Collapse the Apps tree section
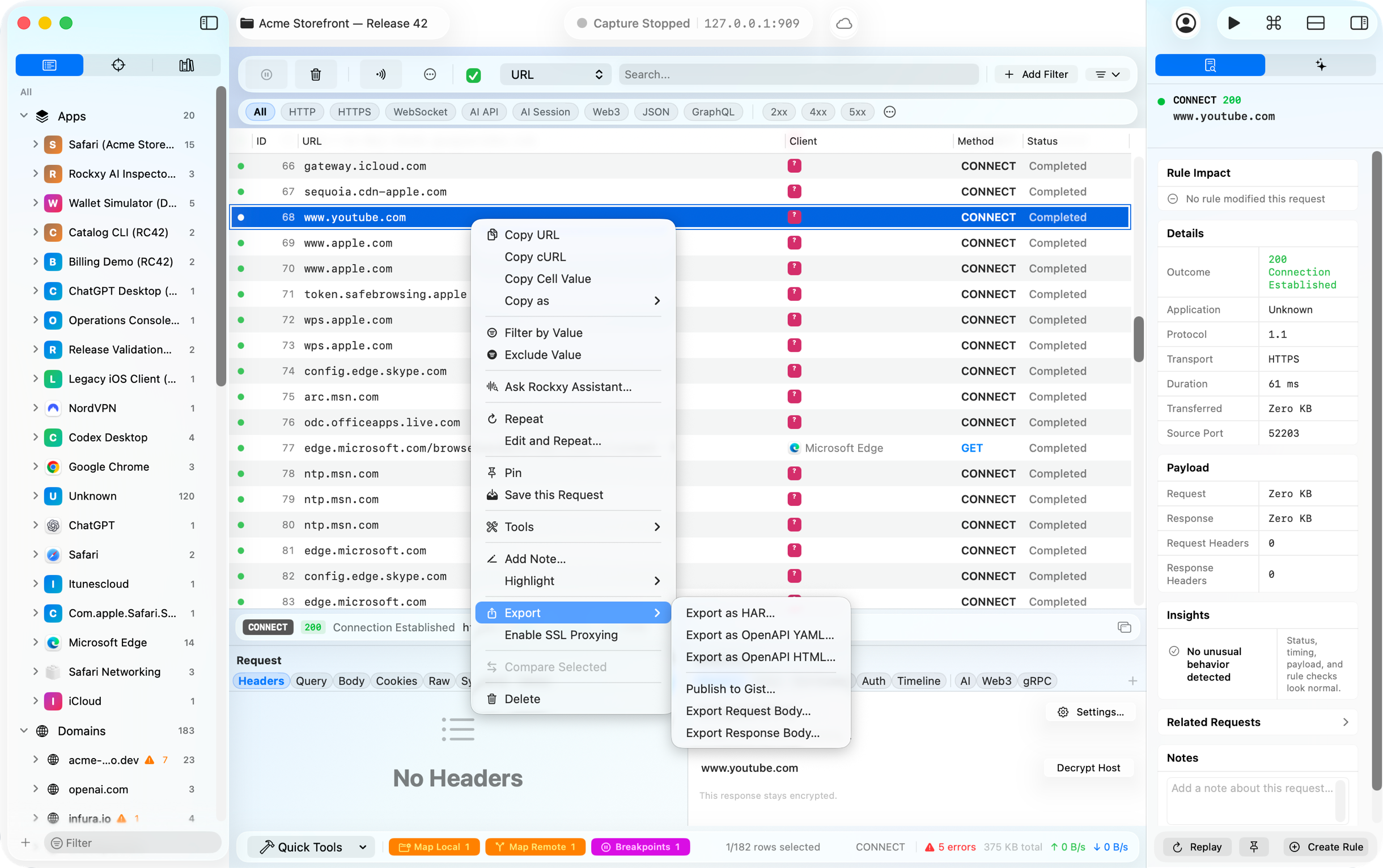The height and width of the screenshot is (868, 1383). click(24, 116)
